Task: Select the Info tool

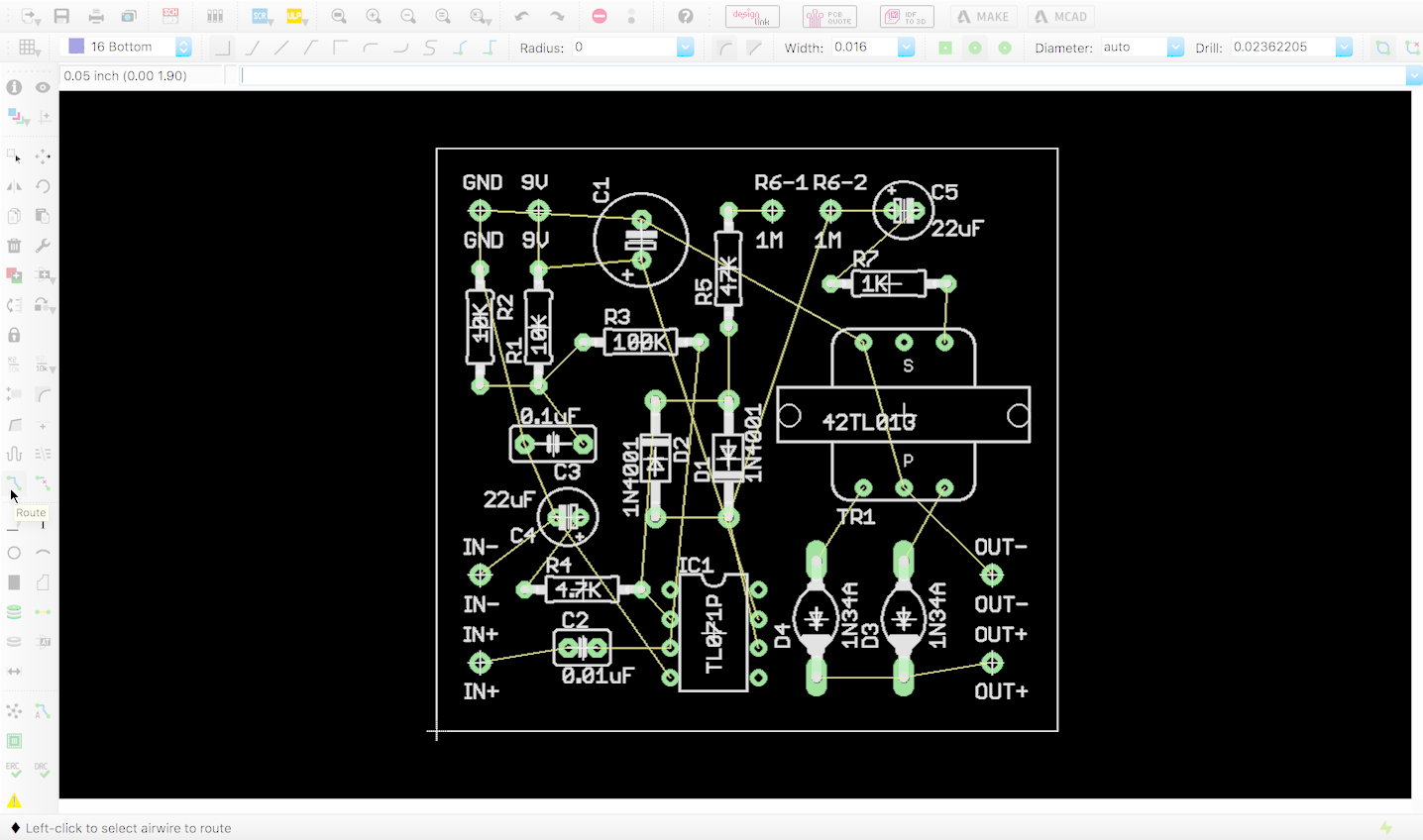Action: [14, 87]
